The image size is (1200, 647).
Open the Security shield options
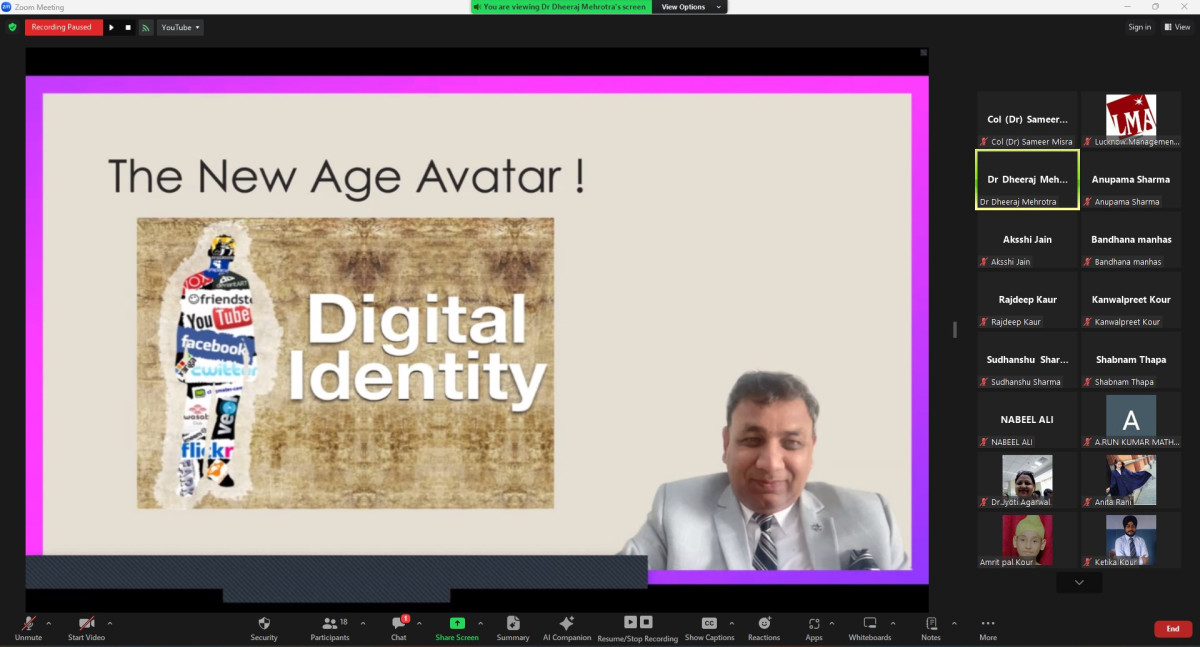point(264,628)
